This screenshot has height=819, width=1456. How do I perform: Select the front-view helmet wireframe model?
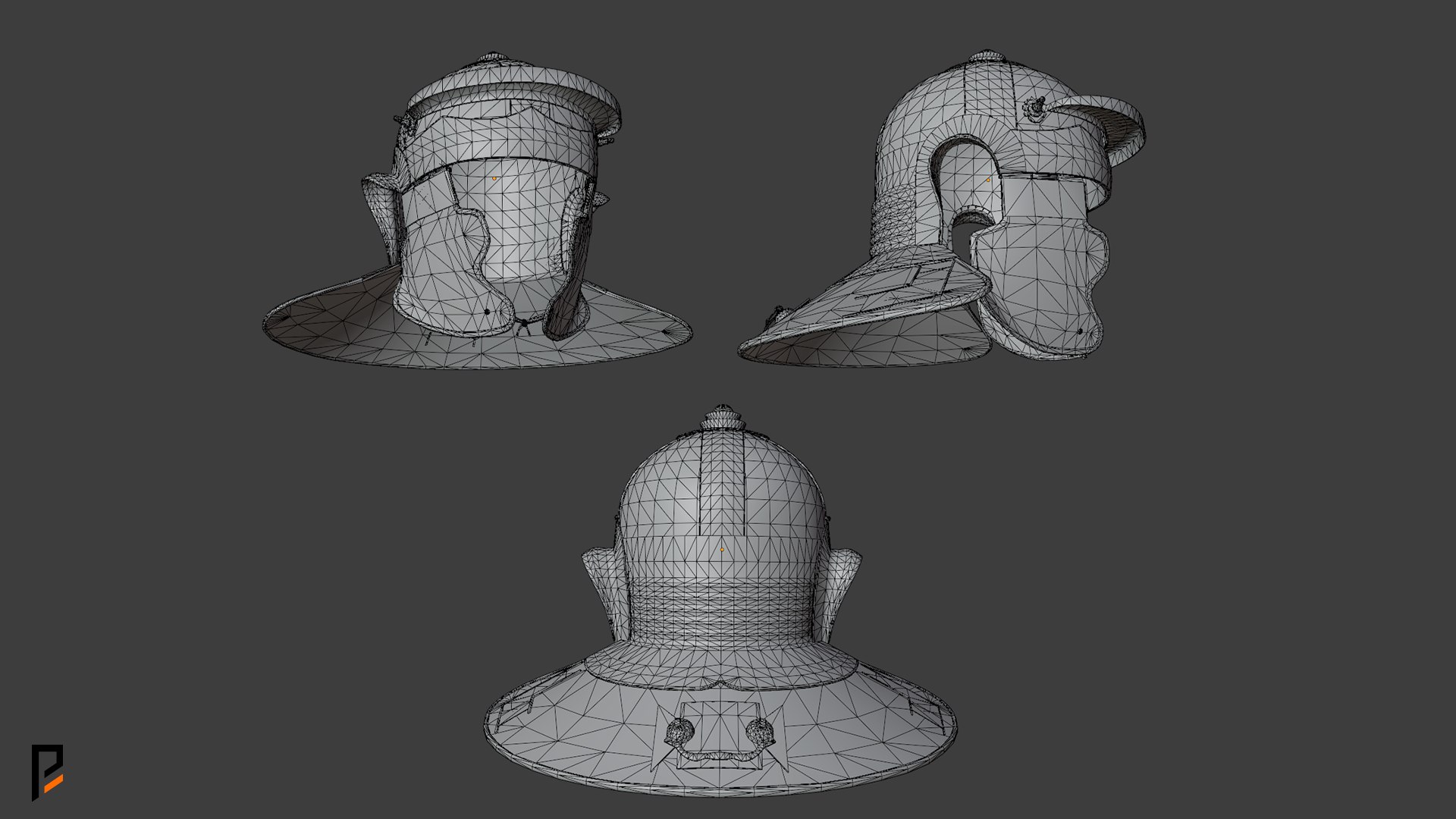[477, 211]
